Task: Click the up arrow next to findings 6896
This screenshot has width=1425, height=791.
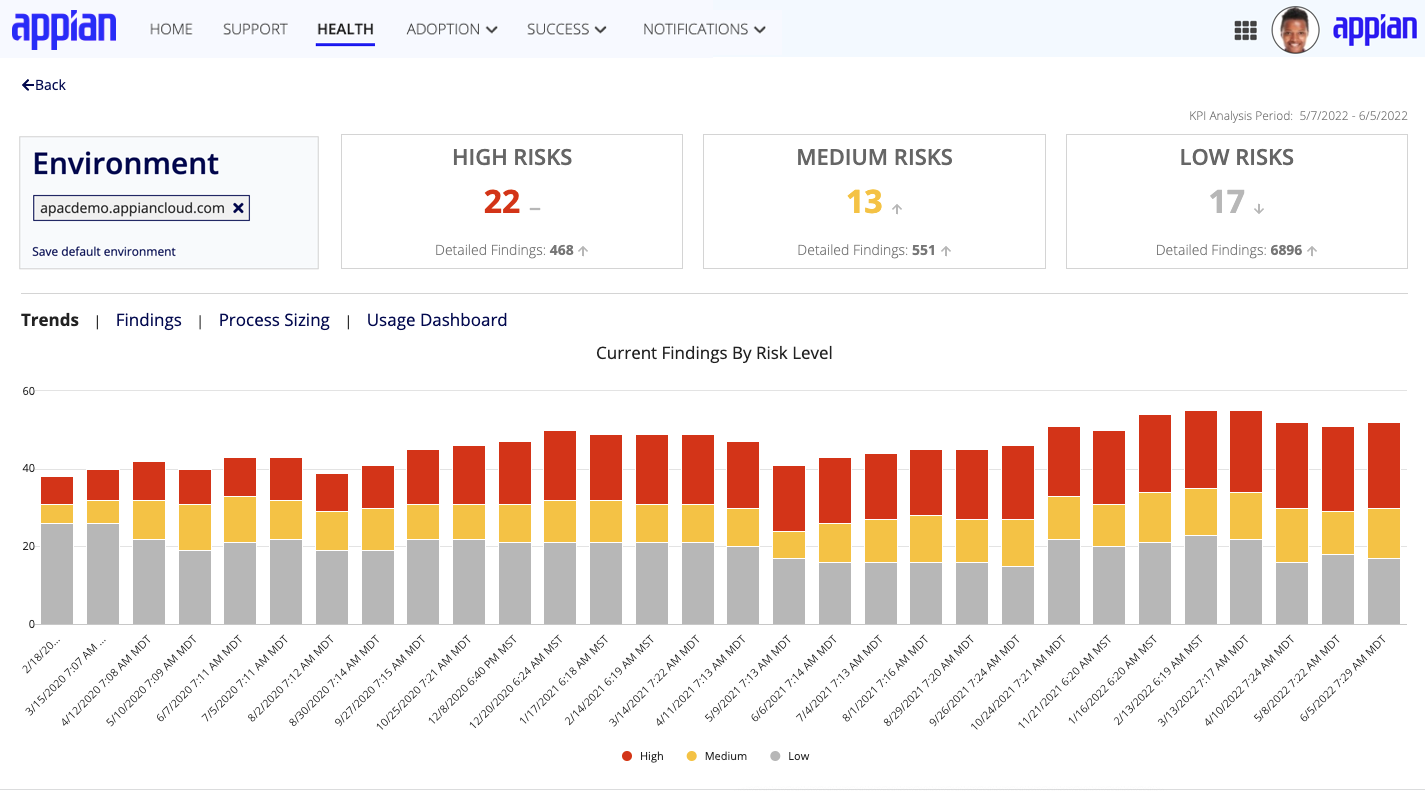Action: point(1312,251)
